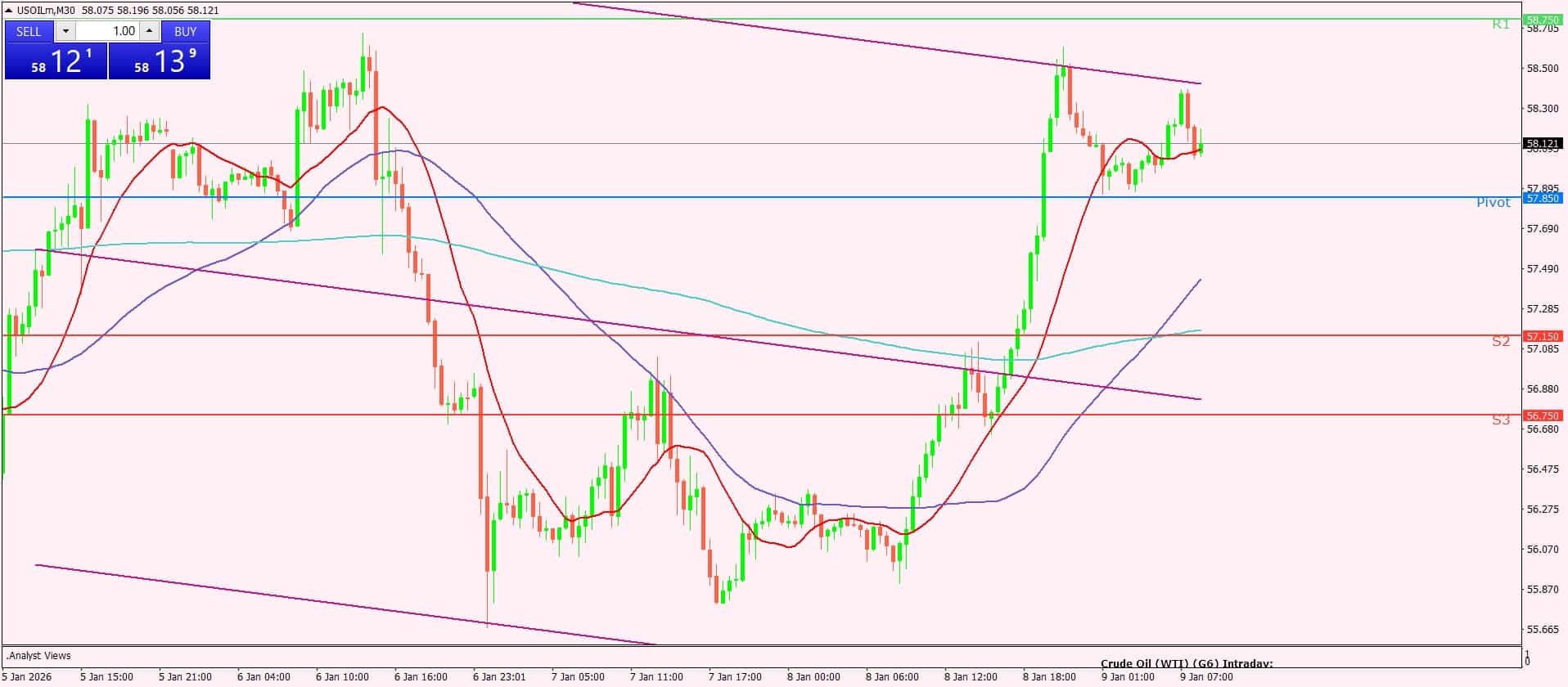Image resolution: width=1568 pixels, height=687 pixels.
Task: Select the blue Pivot level label
Action: [x=1494, y=202]
